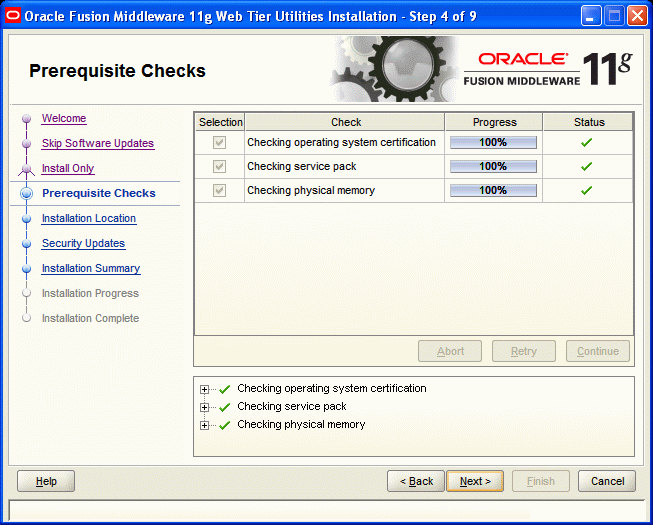Click the Abort button
Viewport: 653px width, 525px height.
click(x=450, y=351)
